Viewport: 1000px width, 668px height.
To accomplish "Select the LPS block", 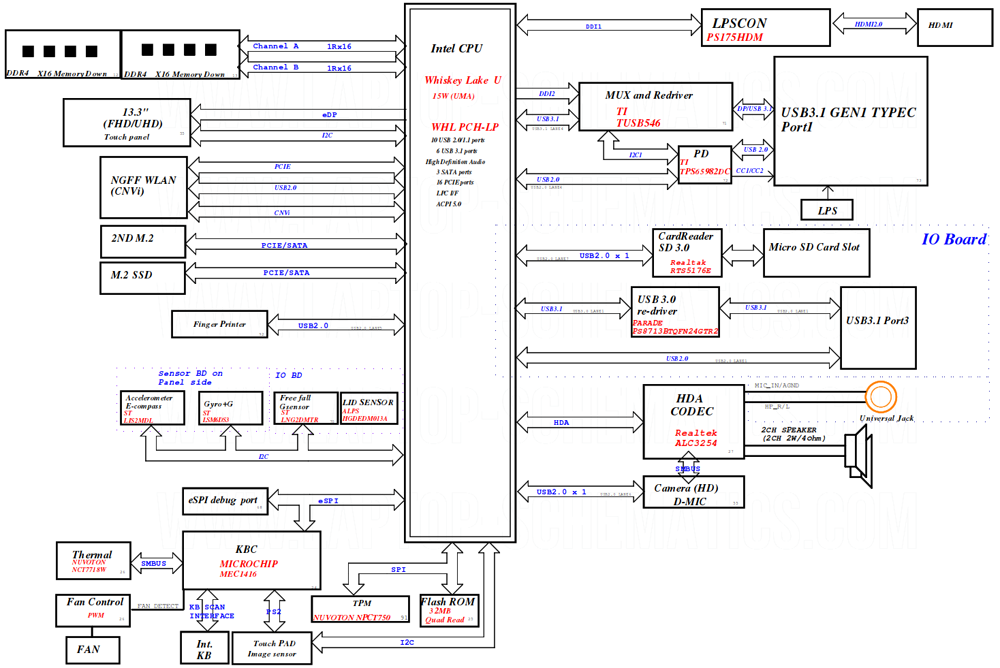I will (x=827, y=210).
